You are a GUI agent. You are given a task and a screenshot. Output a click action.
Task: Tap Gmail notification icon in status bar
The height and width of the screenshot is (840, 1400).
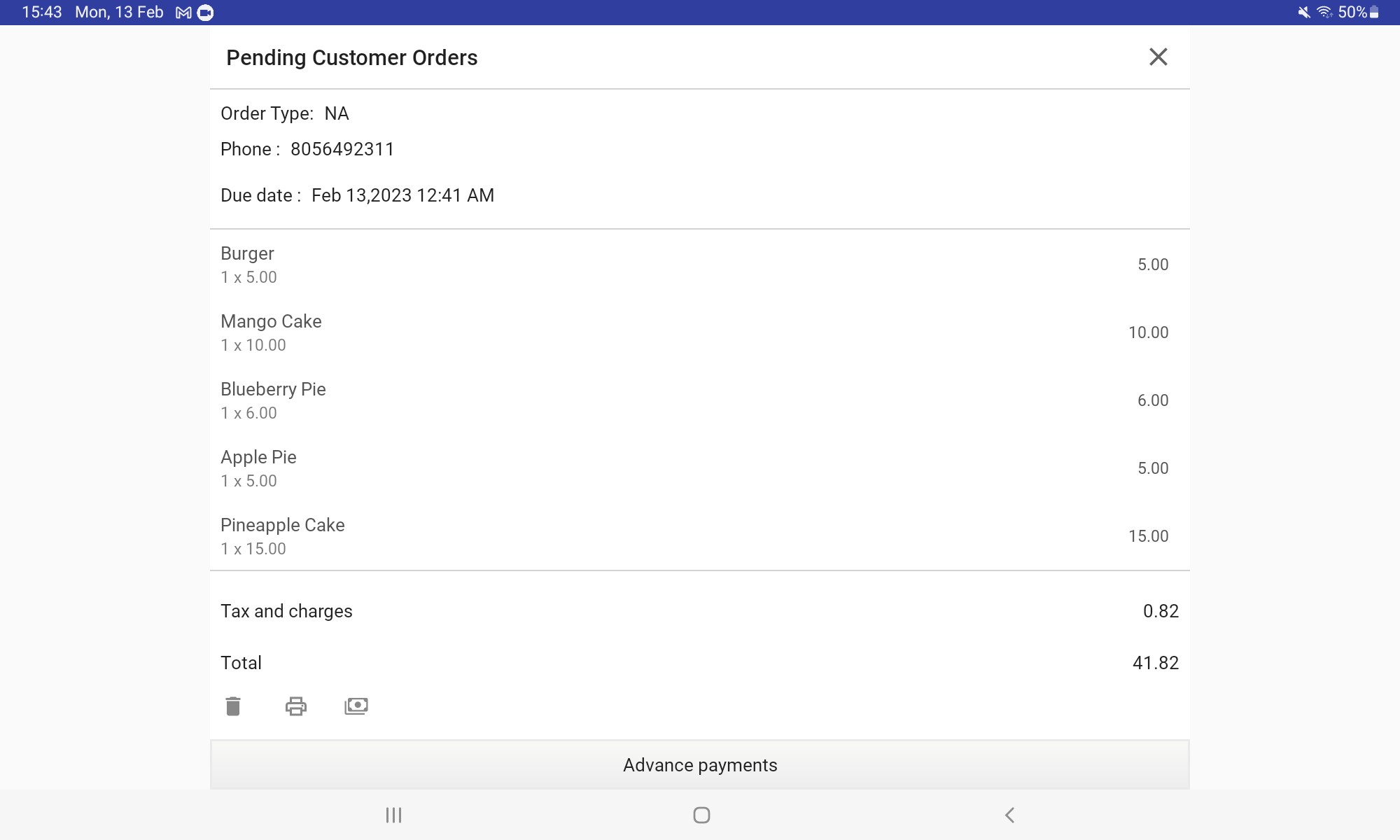(x=183, y=13)
